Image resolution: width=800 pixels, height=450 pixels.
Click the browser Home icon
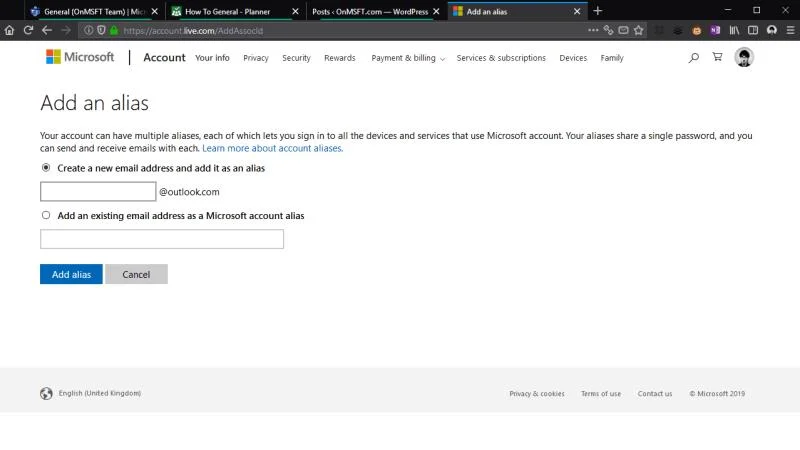click(x=9, y=31)
